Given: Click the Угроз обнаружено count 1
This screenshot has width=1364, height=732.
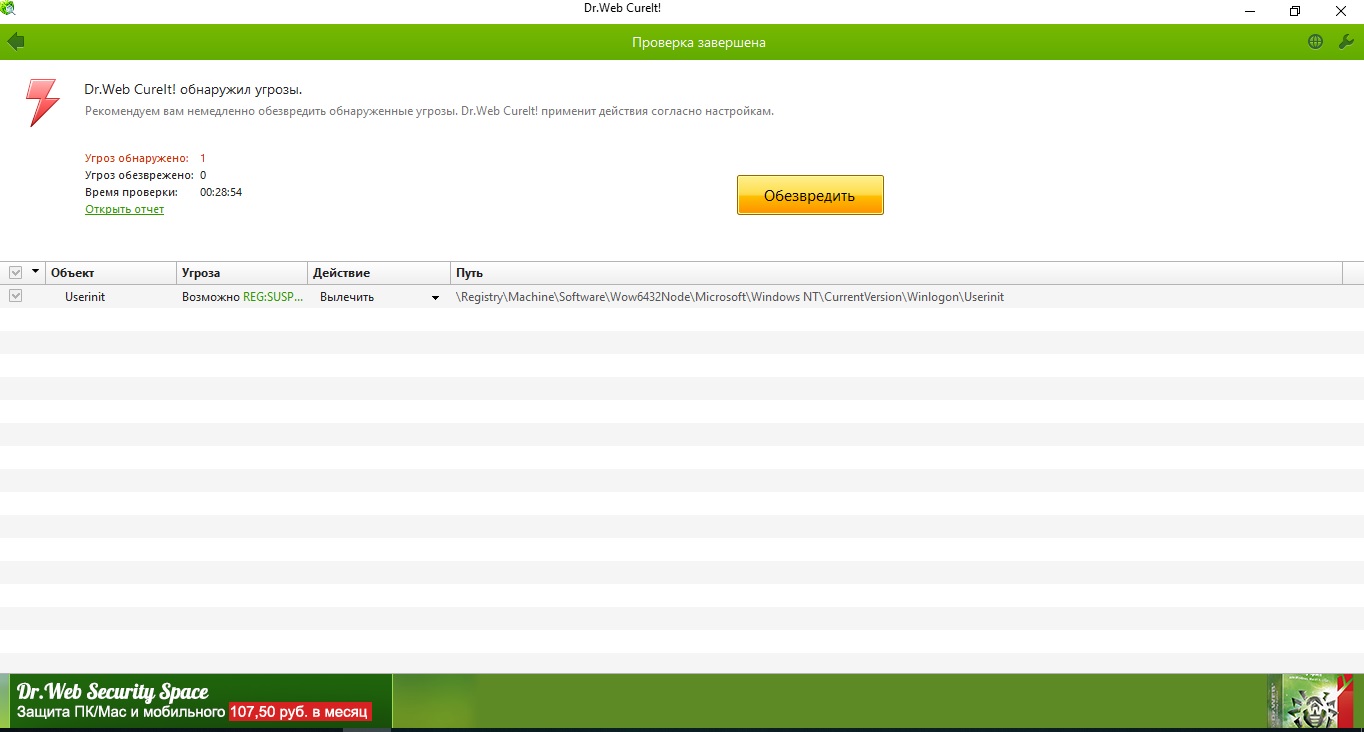Looking at the screenshot, I should [203, 158].
